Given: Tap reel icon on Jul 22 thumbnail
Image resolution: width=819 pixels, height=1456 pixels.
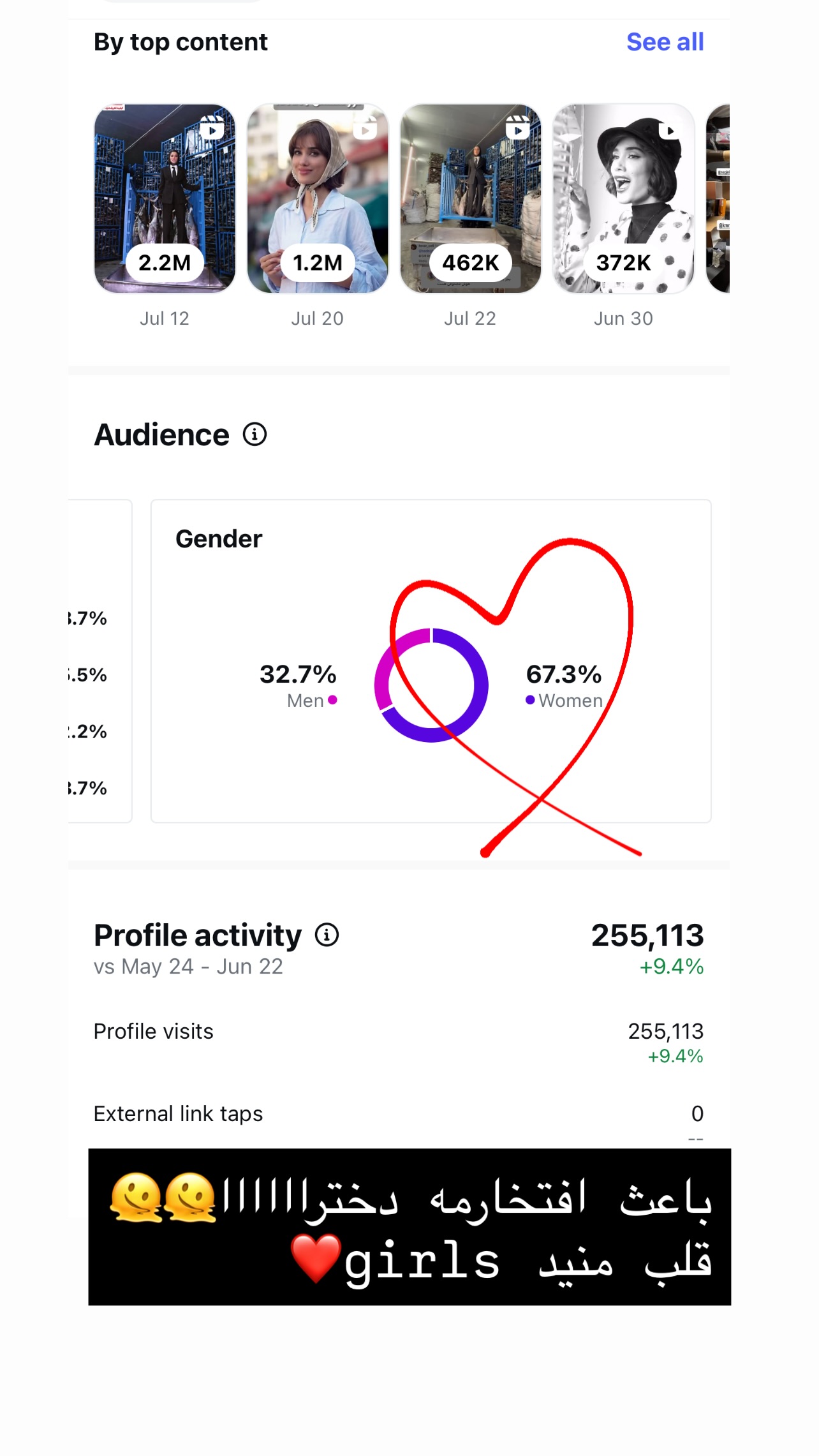Looking at the screenshot, I should click(x=518, y=128).
